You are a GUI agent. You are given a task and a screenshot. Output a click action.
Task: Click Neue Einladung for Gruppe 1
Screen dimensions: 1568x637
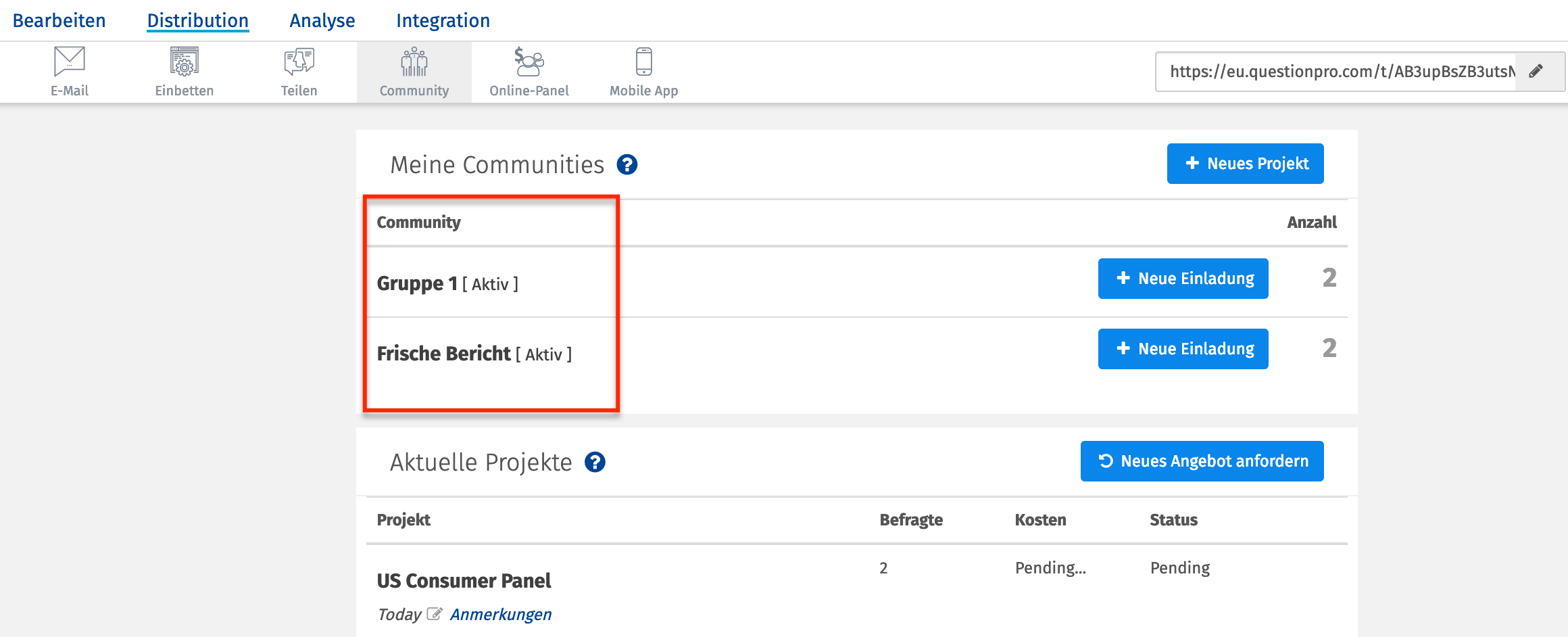click(x=1183, y=279)
